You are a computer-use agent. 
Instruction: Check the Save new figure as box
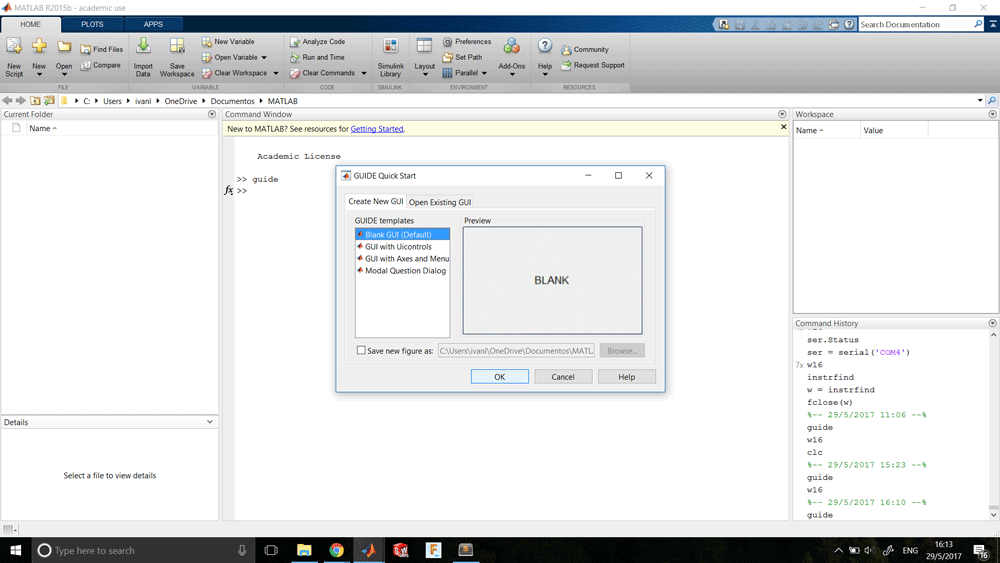point(361,350)
